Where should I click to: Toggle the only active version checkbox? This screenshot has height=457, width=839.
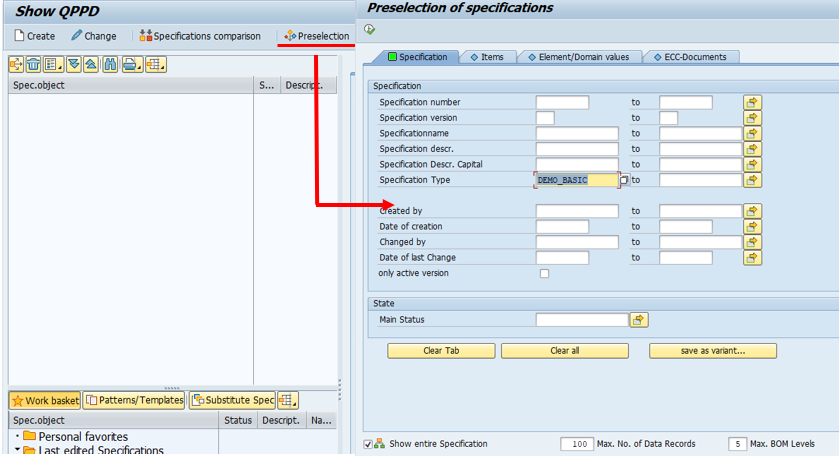(x=544, y=273)
